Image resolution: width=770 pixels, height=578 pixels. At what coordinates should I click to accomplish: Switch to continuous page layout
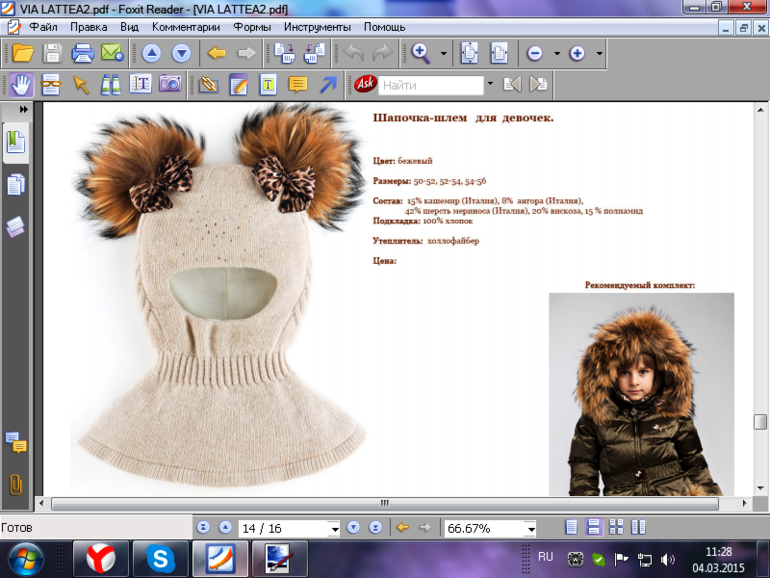pos(594,527)
